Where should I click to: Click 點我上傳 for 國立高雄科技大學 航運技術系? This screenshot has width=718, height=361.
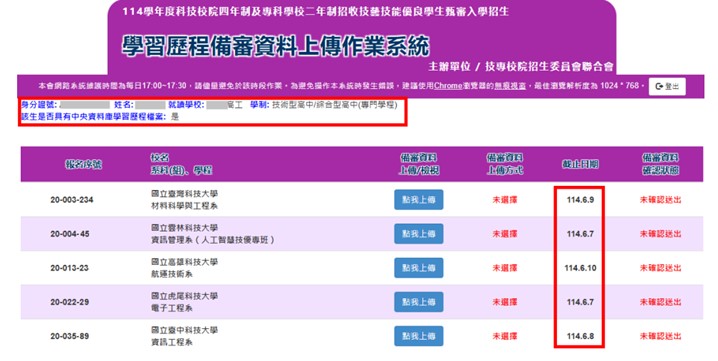coord(419,268)
